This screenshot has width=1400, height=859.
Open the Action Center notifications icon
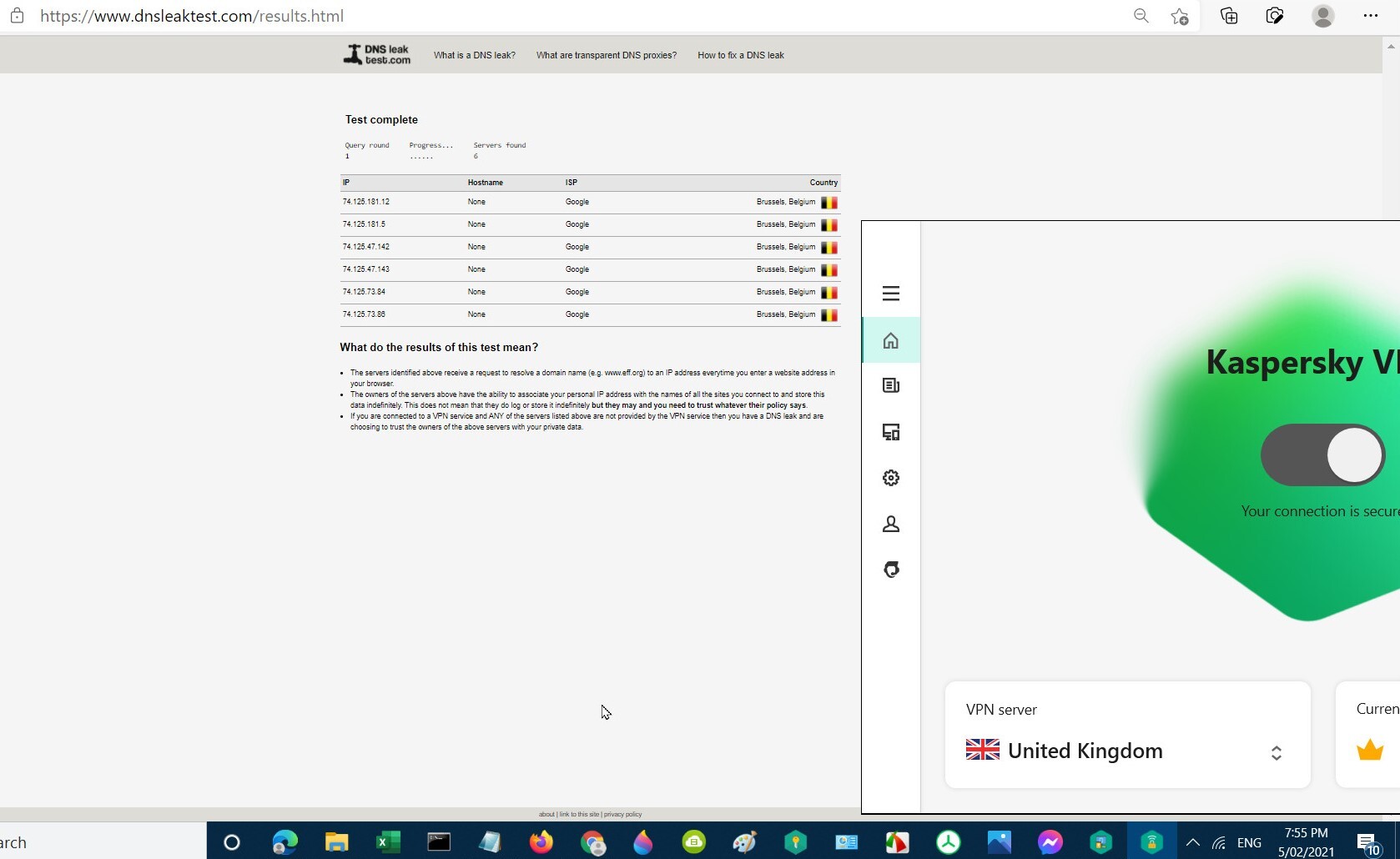(1367, 843)
